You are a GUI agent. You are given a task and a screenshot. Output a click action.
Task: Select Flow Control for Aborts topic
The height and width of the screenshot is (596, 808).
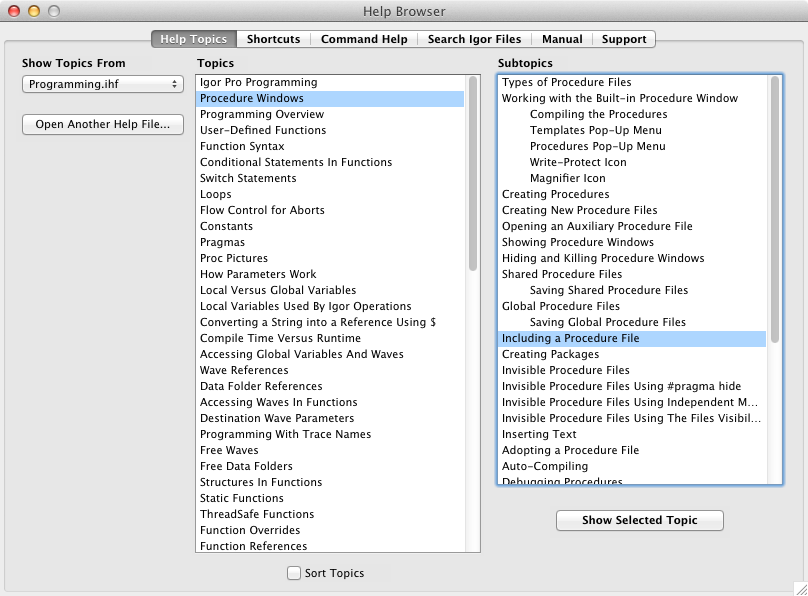330,210
